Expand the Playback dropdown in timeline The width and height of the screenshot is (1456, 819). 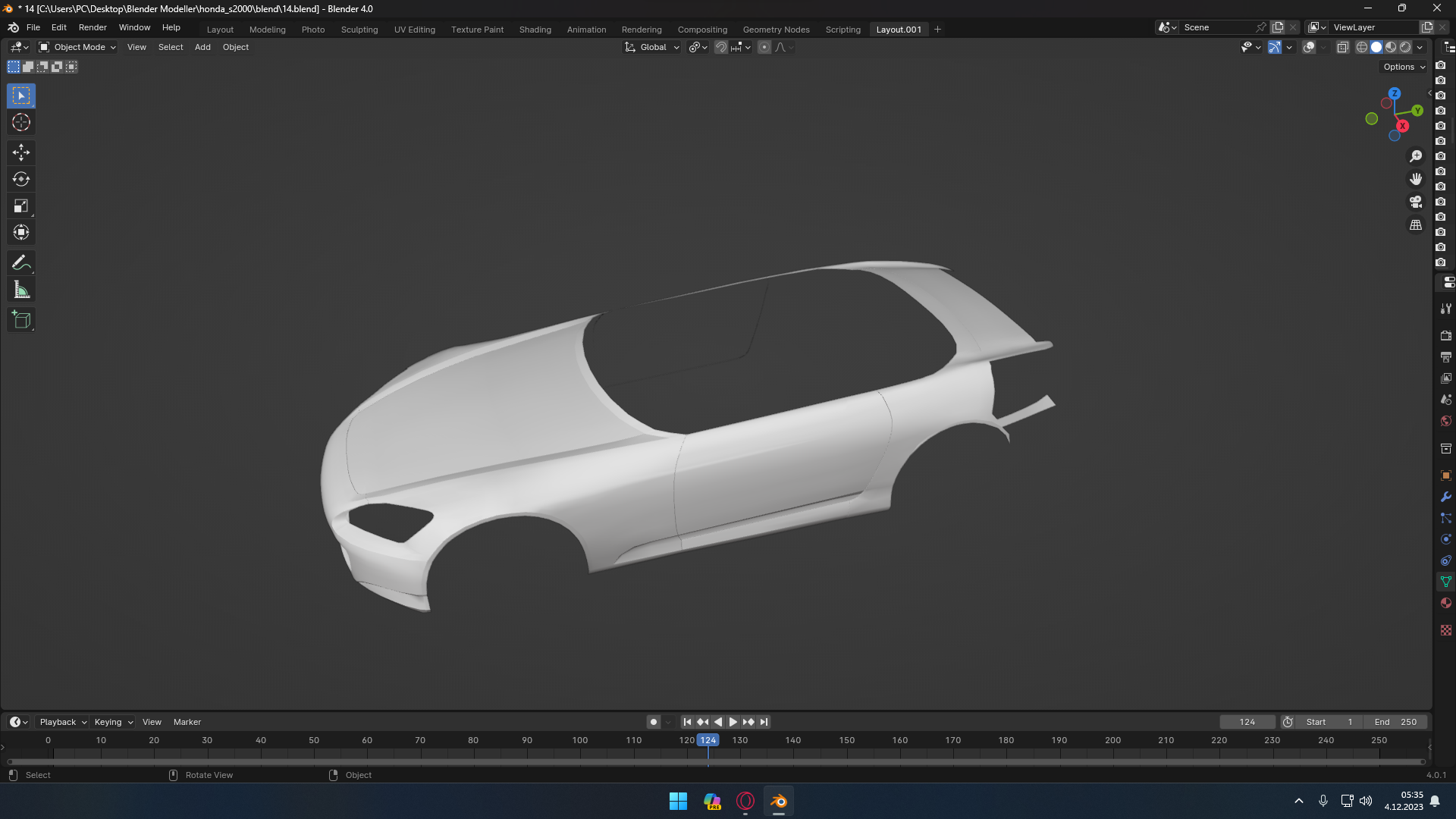tap(63, 722)
